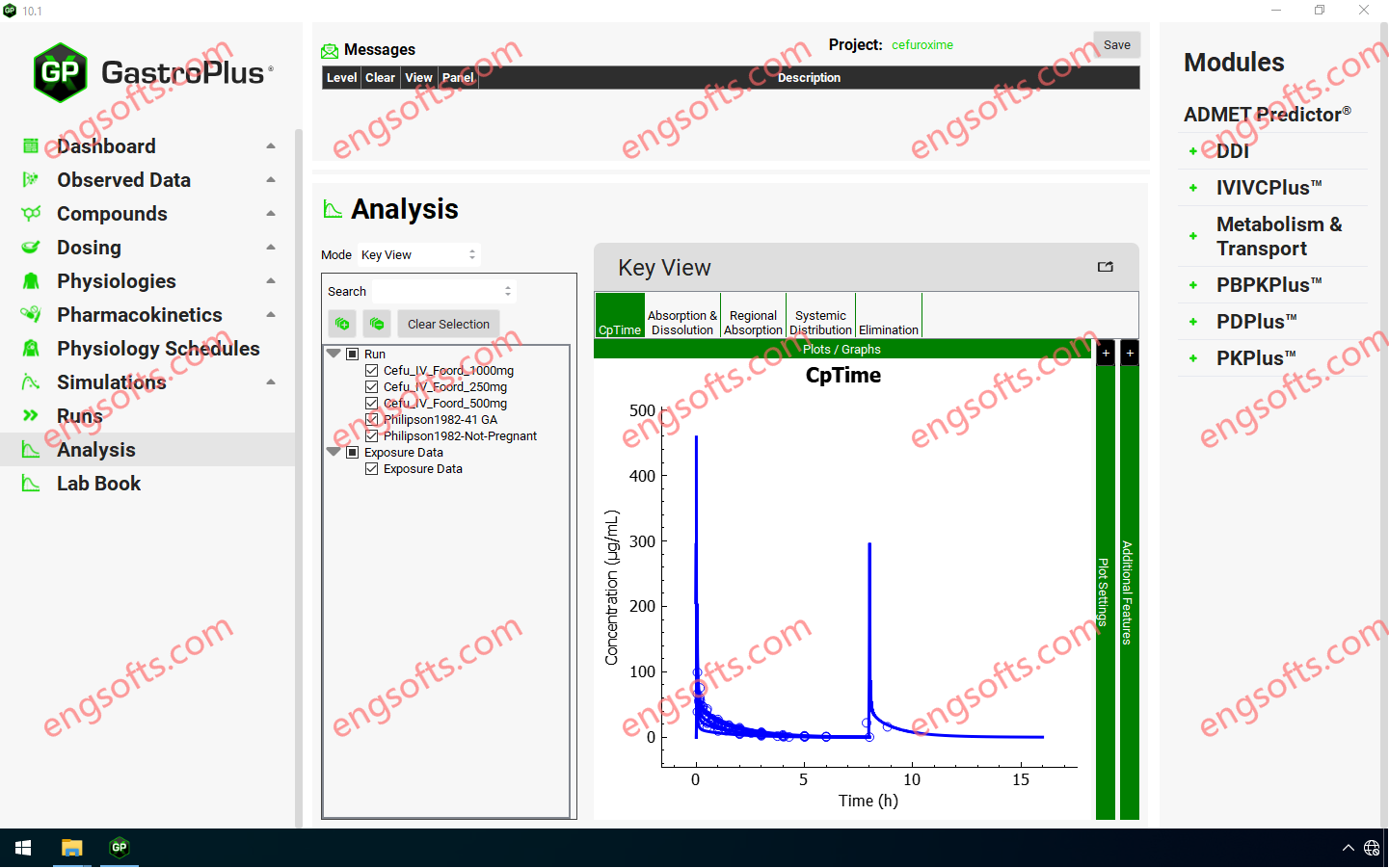The width and height of the screenshot is (1389, 868).
Task: Open File Explorer from the taskbar
Action: point(71,848)
